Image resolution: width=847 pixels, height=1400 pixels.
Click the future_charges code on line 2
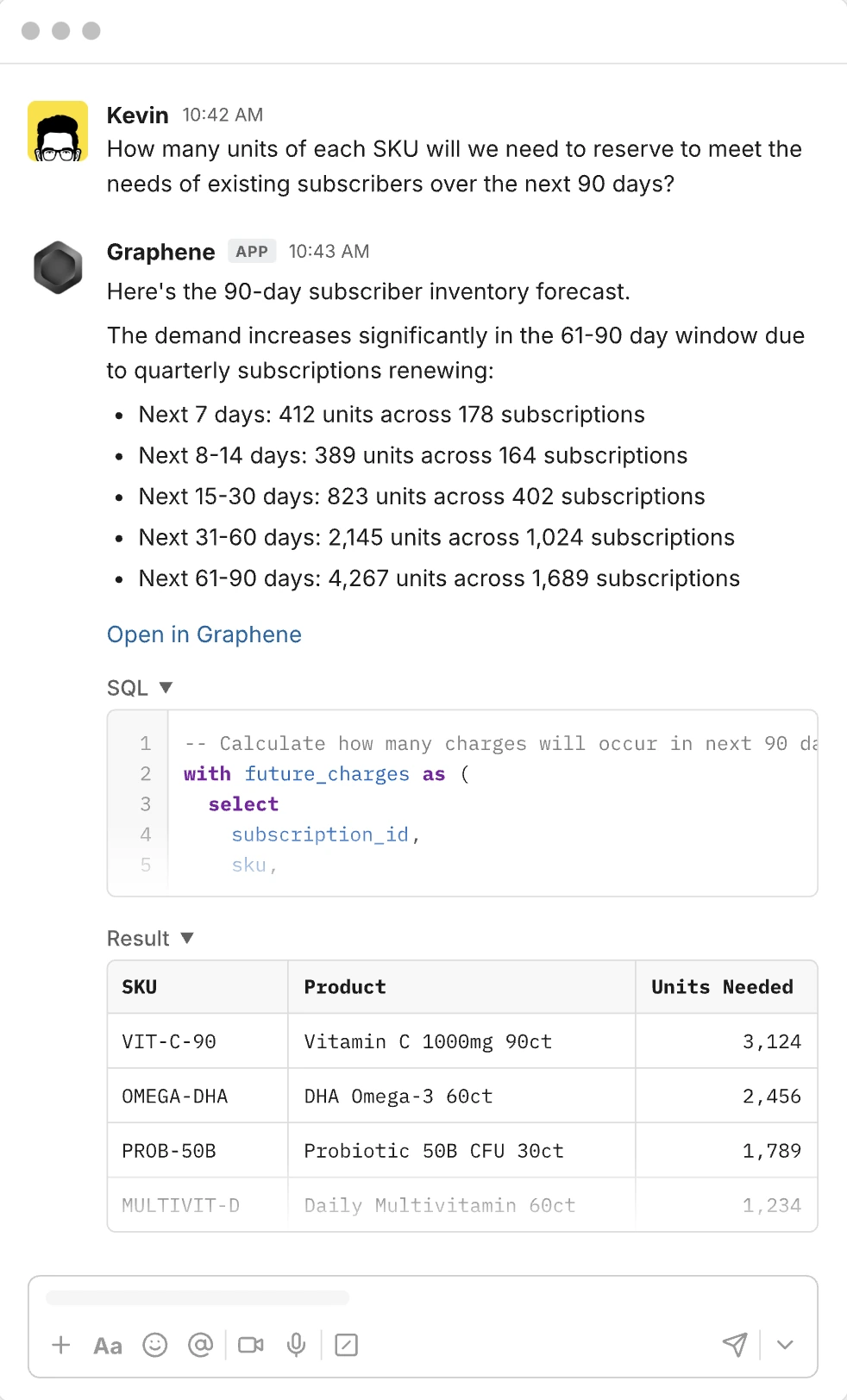coord(328,773)
